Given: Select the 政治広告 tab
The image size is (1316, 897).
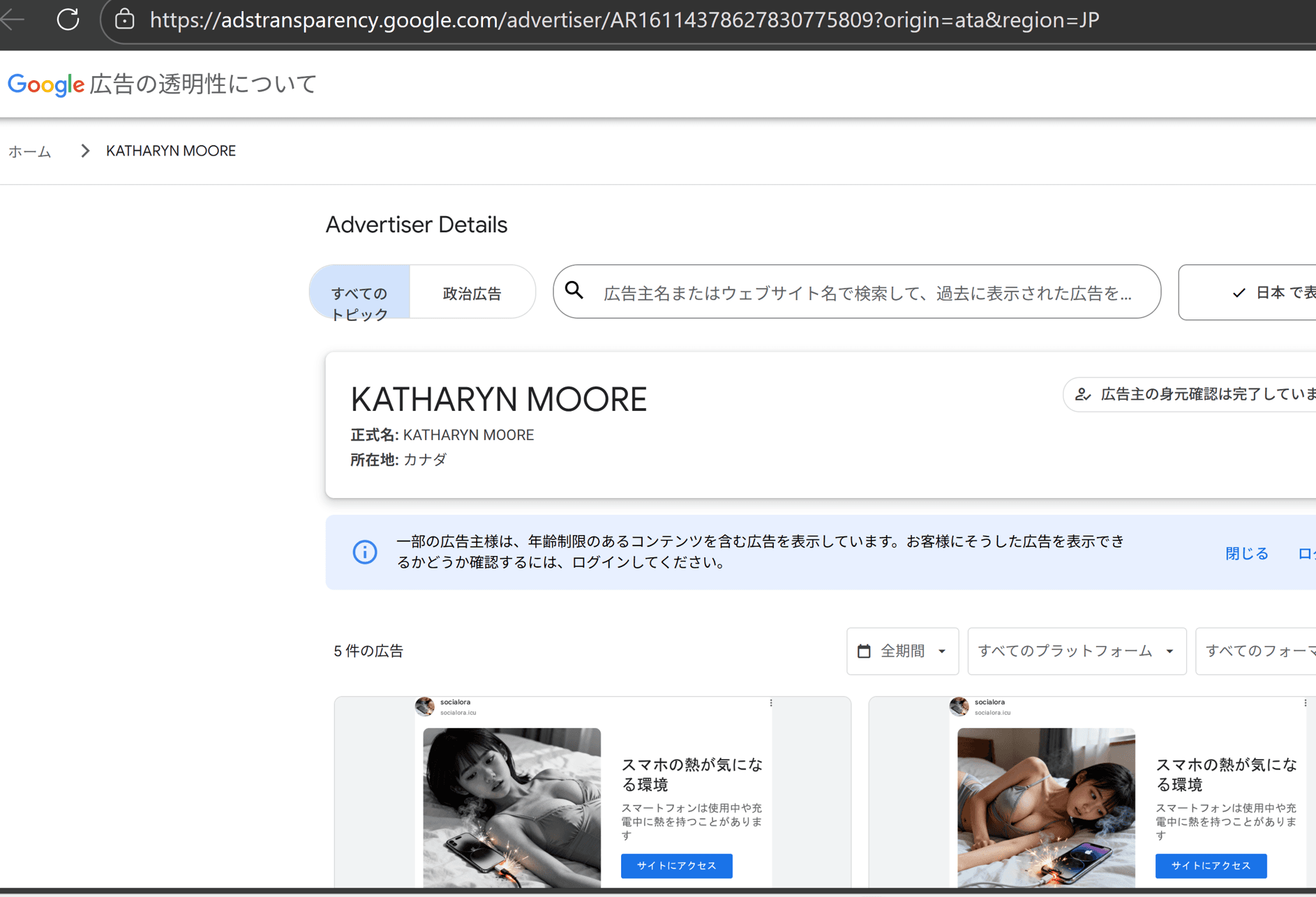Looking at the screenshot, I should [472, 292].
